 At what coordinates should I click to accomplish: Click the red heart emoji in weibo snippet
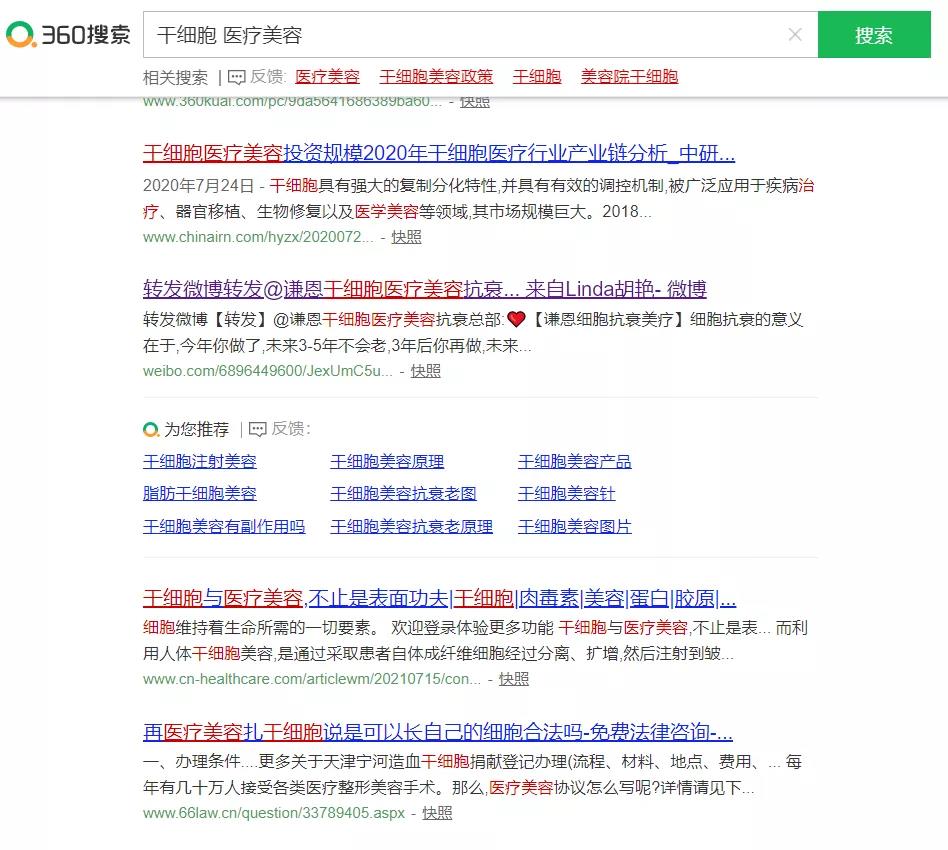click(516, 319)
